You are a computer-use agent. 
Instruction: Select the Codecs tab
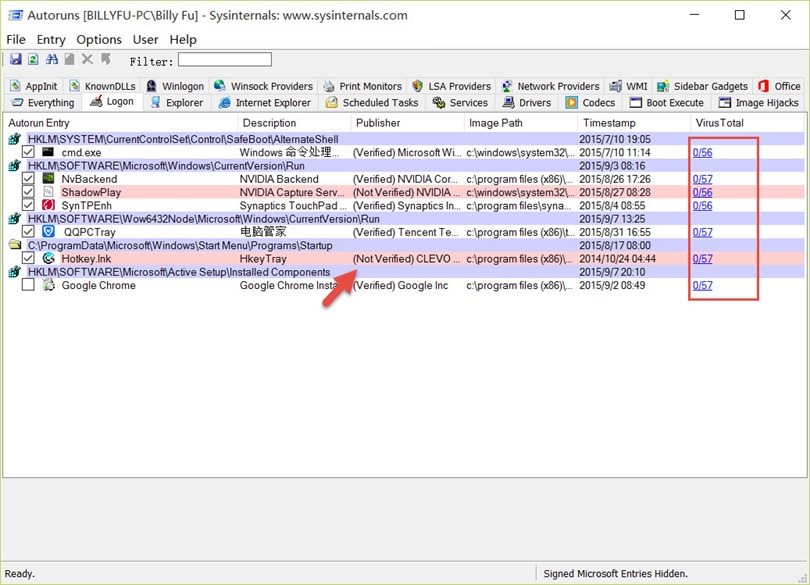pos(590,103)
